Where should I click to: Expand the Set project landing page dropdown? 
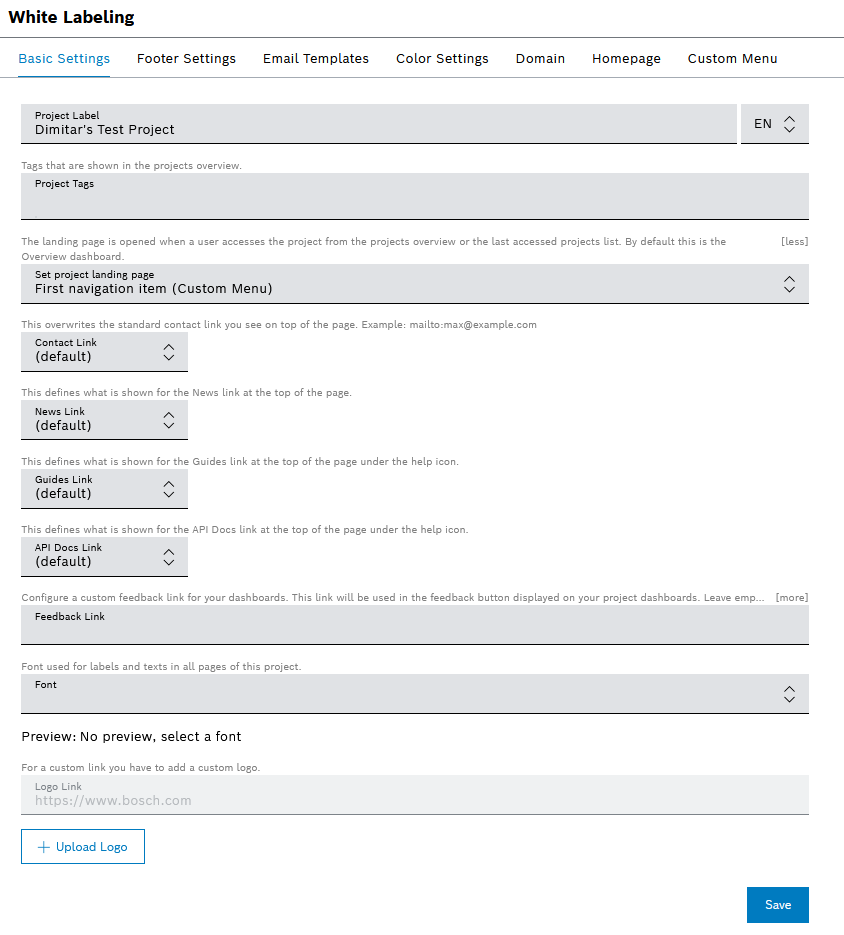point(414,284)
